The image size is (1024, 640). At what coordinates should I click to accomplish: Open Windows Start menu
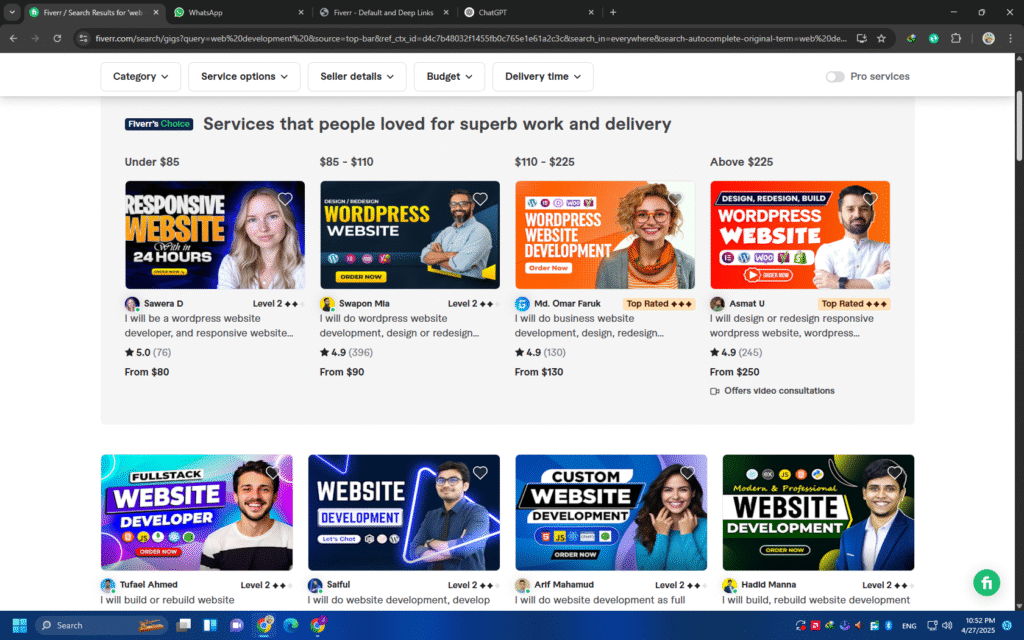20,626
